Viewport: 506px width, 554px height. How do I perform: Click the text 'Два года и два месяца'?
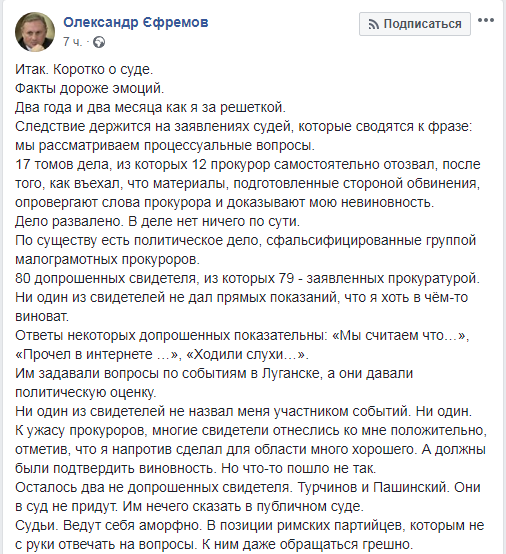coord(84,107)
